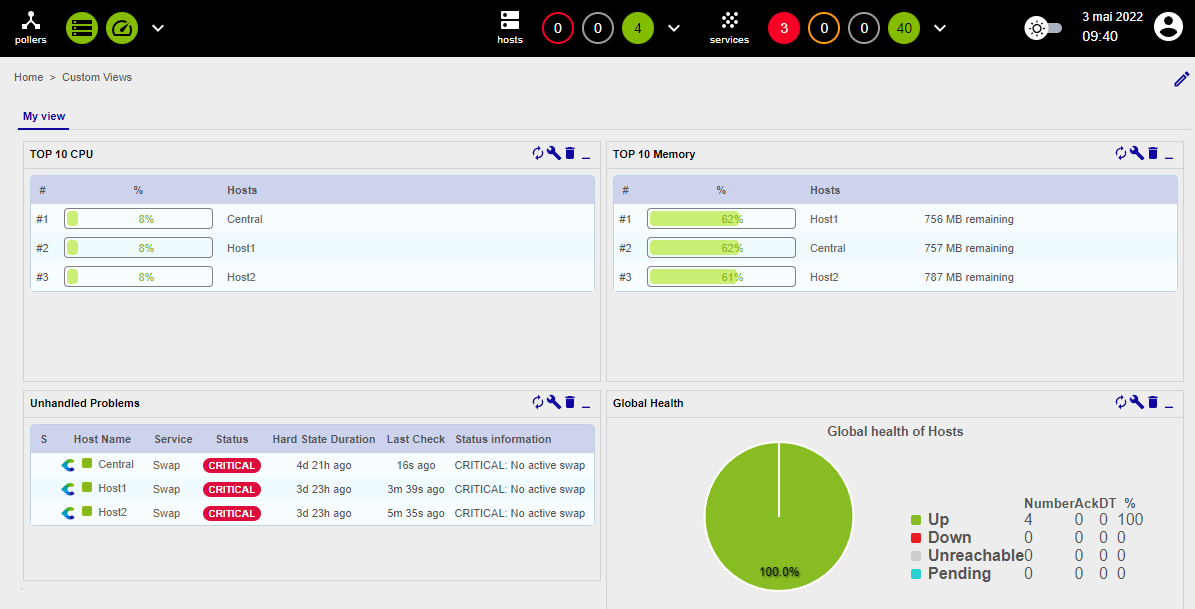Delete the Unhandled Problems widget

570,402
